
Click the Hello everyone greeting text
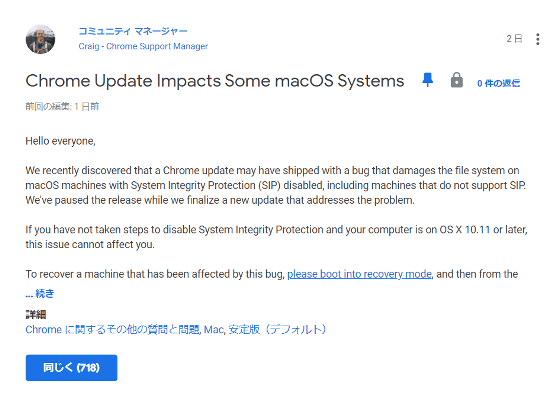coord(60,141)
